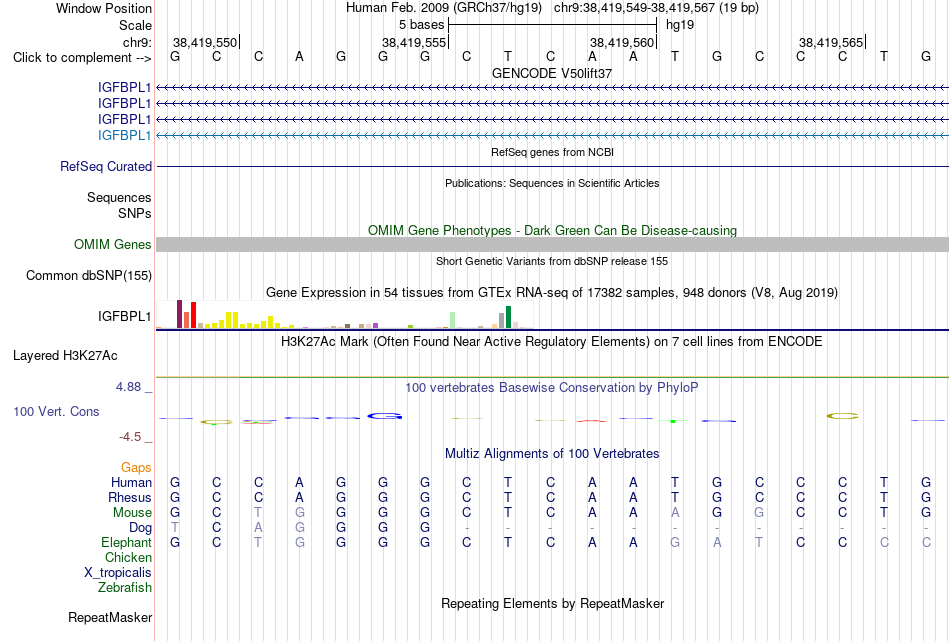Click the 100 Vert. Cons label
950x641 pixels.
pyautogui.click(x=56, y=411)
